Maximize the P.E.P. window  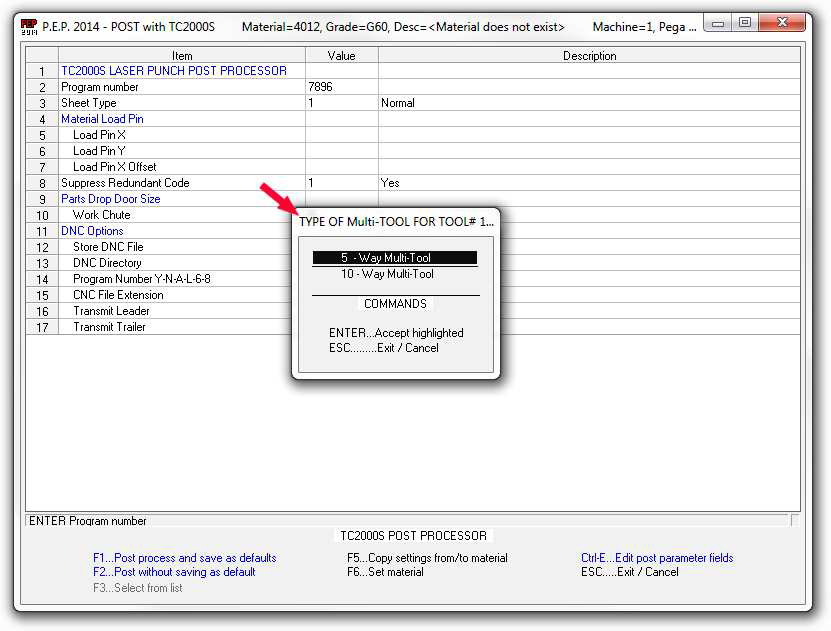point(745,22)
